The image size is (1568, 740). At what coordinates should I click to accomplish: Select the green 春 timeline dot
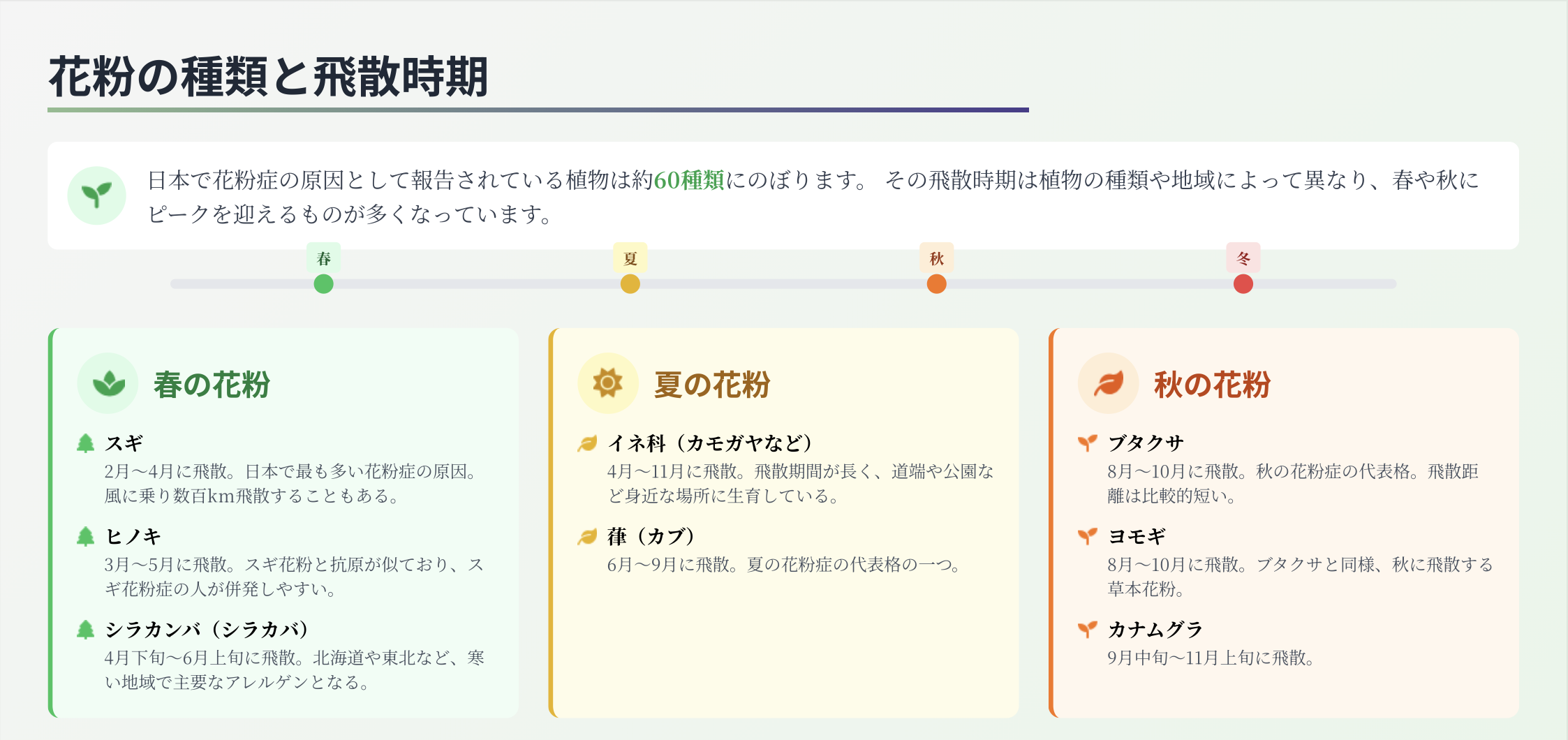point(323,284)
